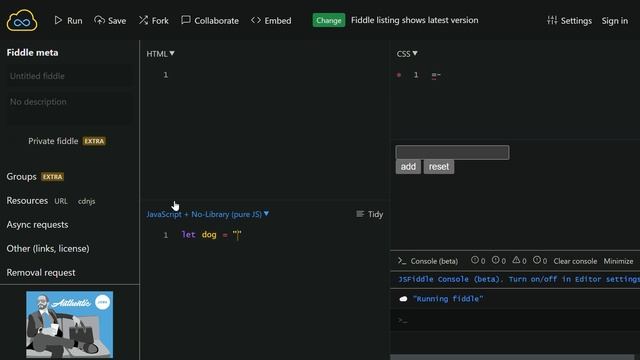Click the console warning count icon

coord(516,260)
